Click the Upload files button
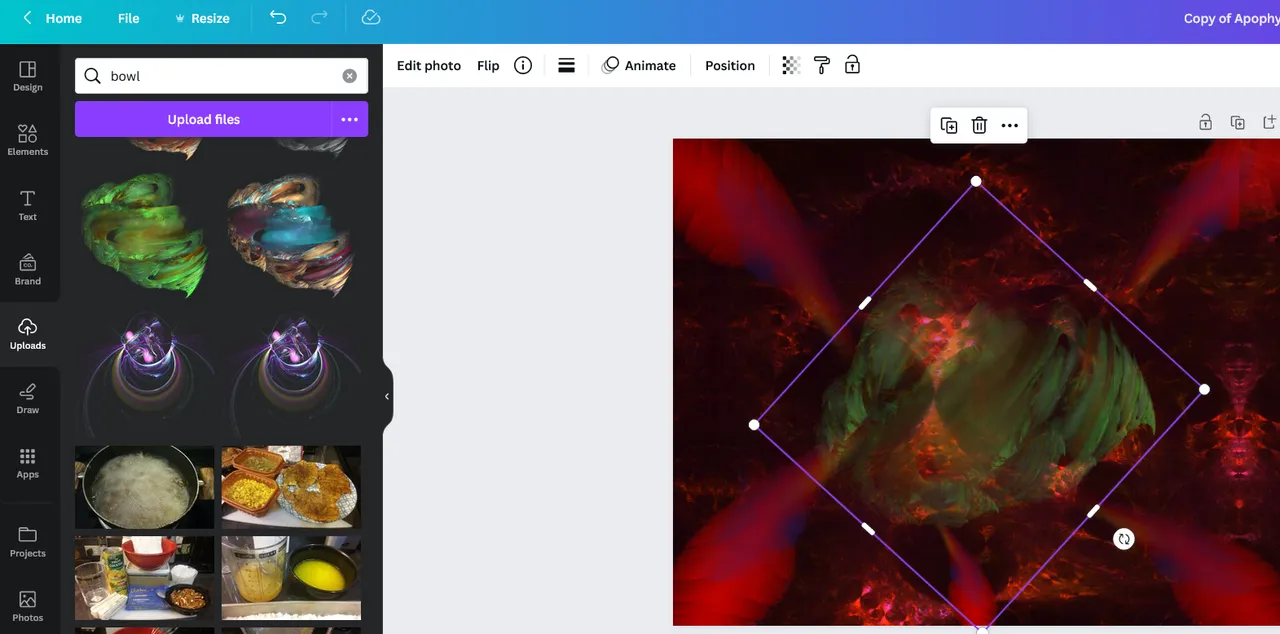Image resolution: width=1280 pixels, height=634 pixels. tap(203, 119)
